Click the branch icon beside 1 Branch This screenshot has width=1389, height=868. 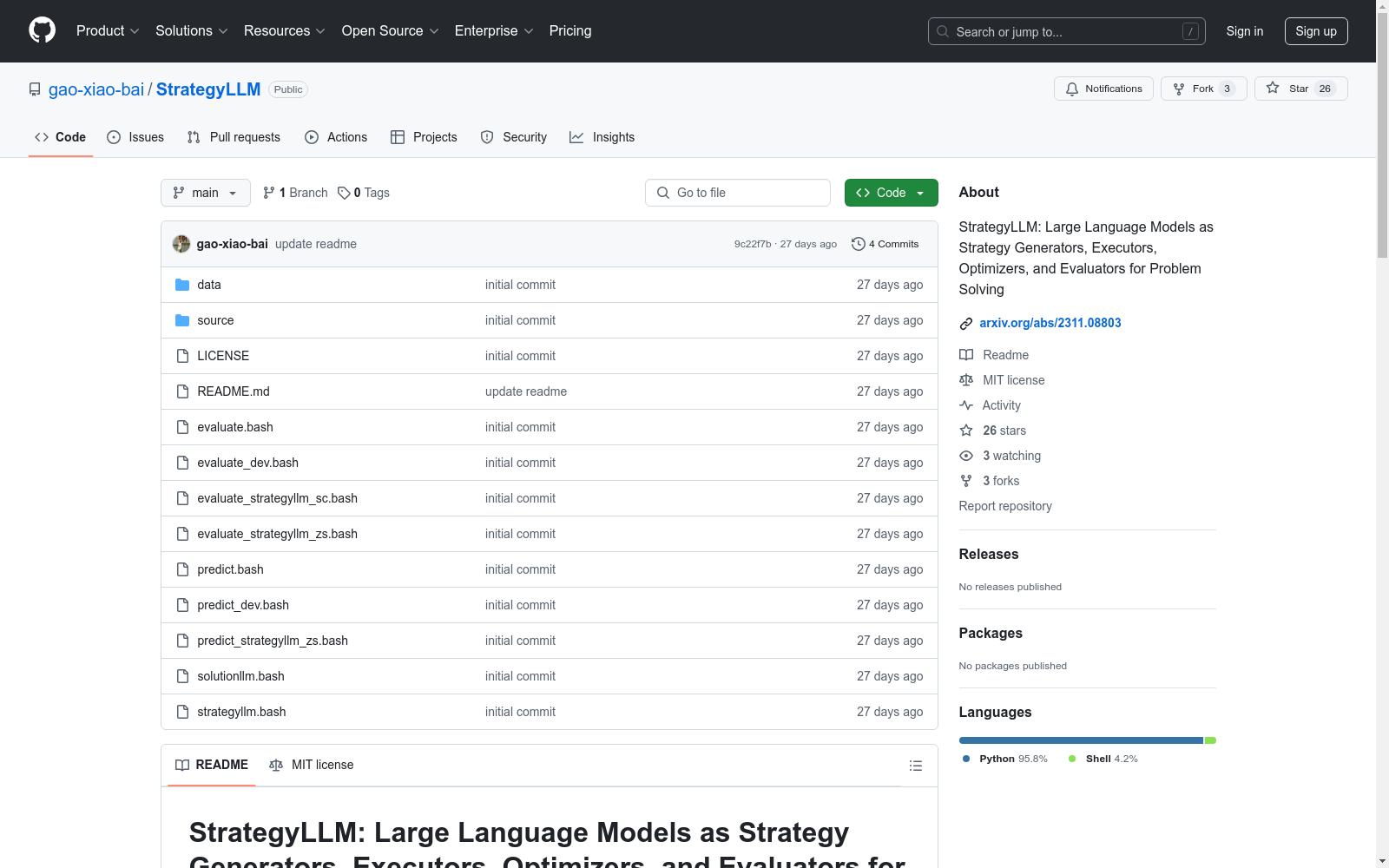269,193
